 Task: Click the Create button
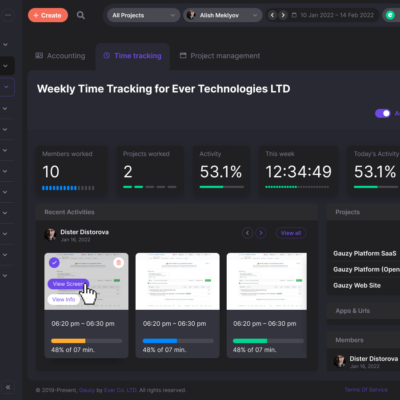pyautogui.click(x=48, y=15)
